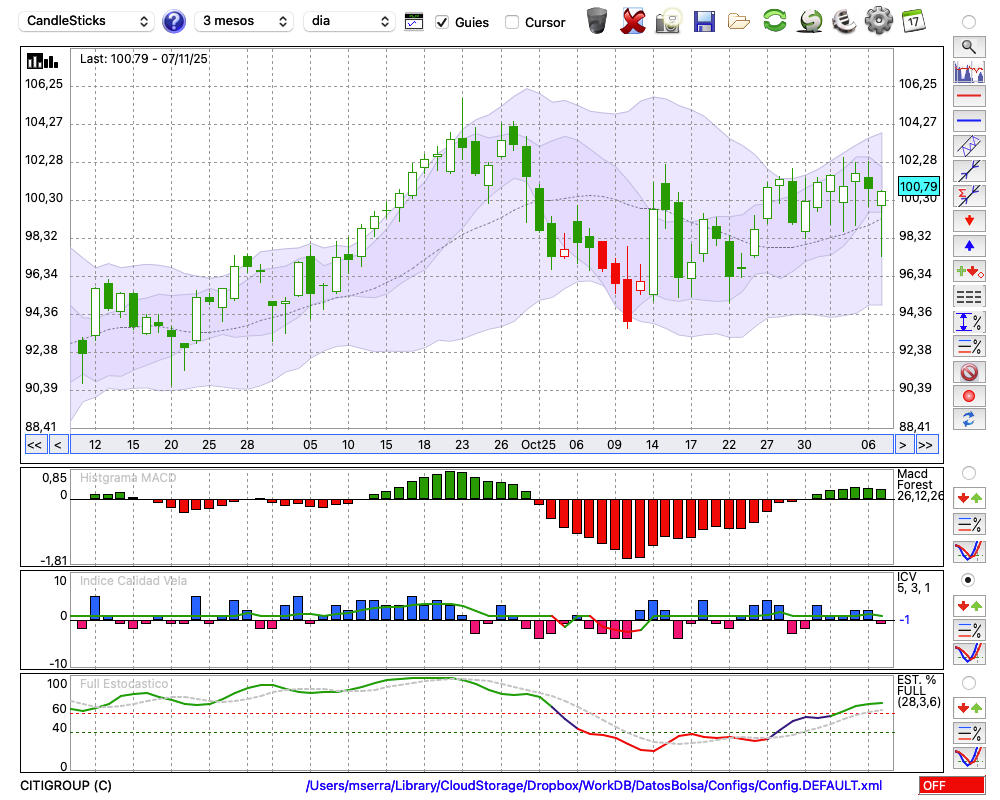Click the blue help question mark icon
Screen dimensions: 1000x800
click(173, 22)
